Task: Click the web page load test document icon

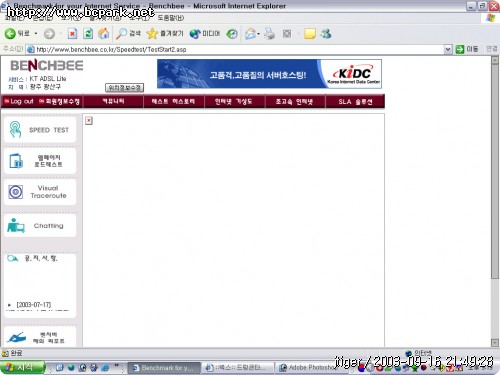Action: click(x=16, y=161)
